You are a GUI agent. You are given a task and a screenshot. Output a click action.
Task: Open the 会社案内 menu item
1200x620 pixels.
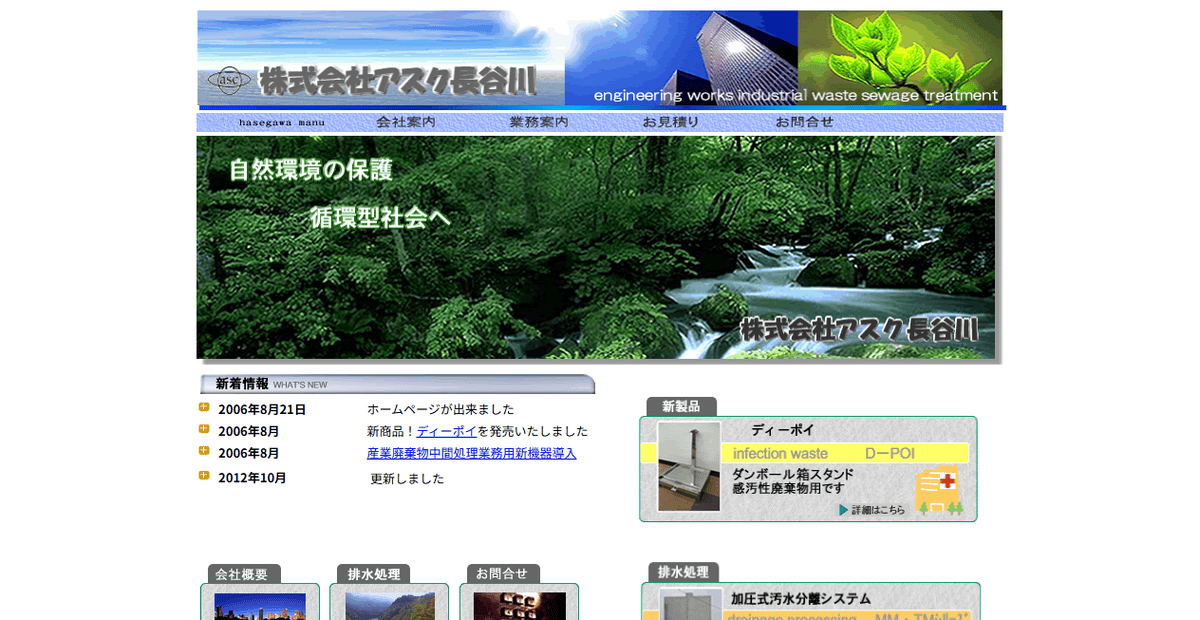tap(404, 121)
